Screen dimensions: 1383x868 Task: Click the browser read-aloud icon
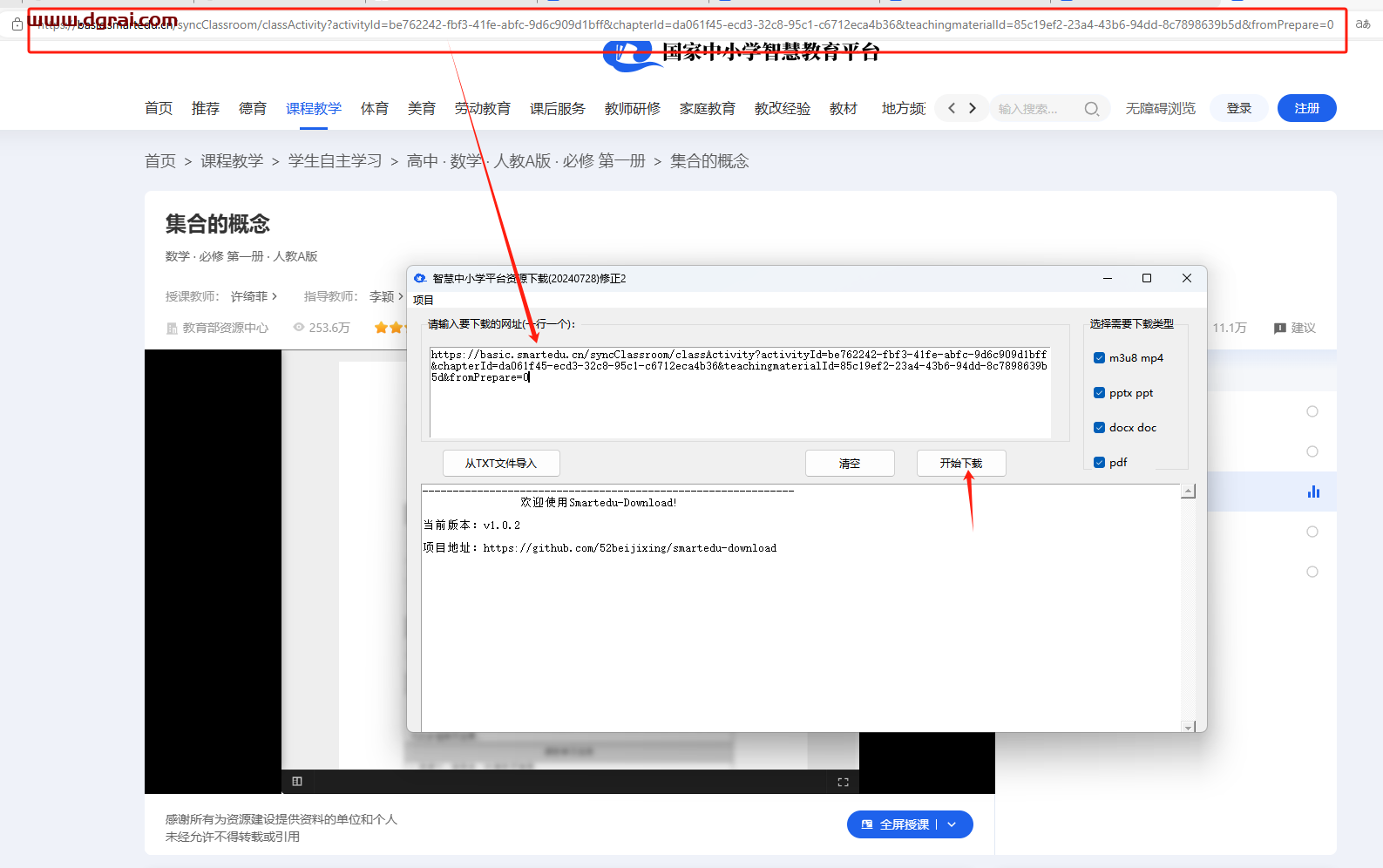point(1363,24)
